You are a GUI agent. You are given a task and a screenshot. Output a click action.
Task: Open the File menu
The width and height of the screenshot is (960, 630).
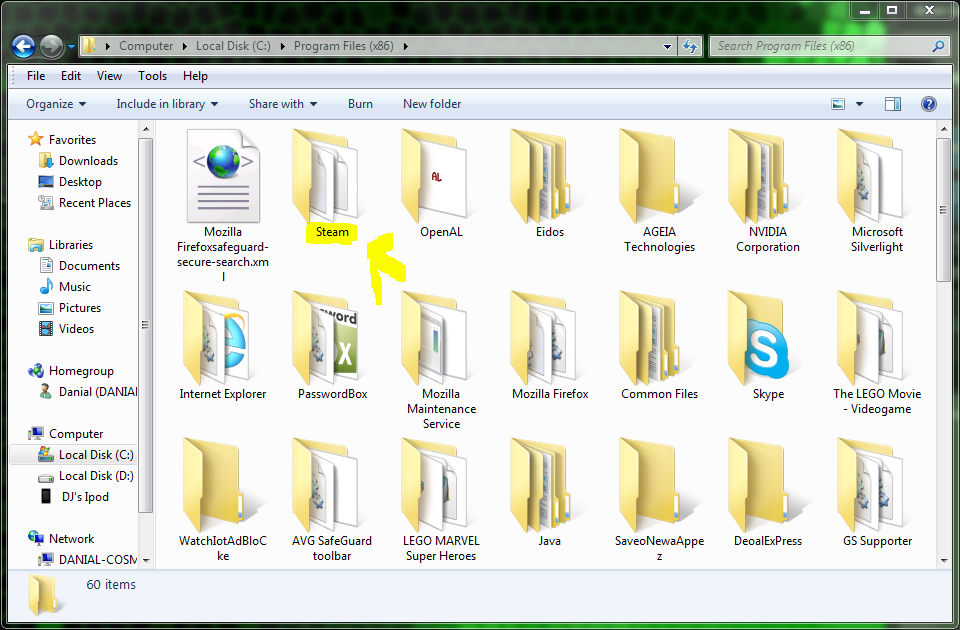(x=36, y=76)
